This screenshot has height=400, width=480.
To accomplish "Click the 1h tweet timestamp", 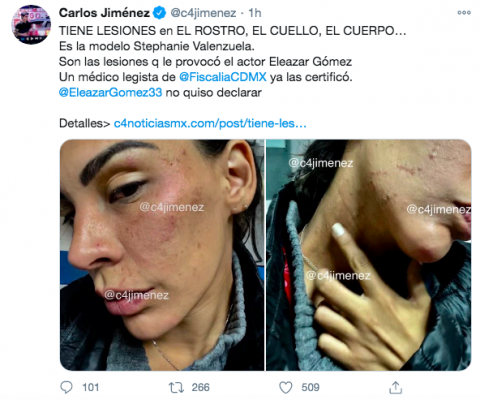I will (x=255, y=13).
